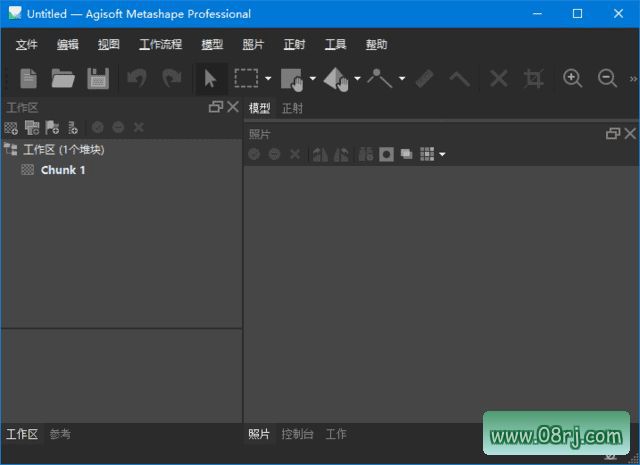Click the Open project folder icon
The image size is (640, 465).
(x=63, y=78)
